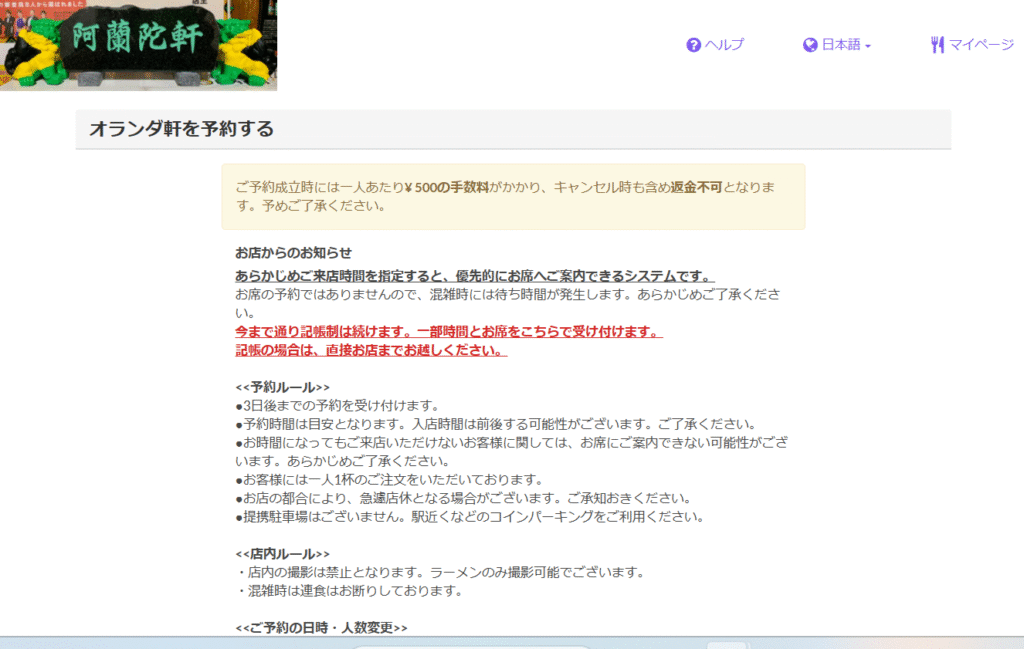Go to マイページ in the header
The image size is (1024, 649).
coord(980,45)
